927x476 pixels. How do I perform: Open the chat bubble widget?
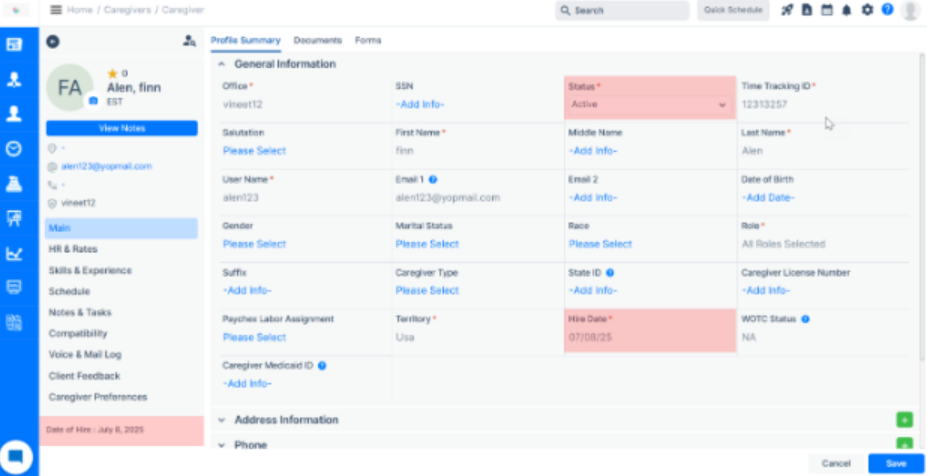[x=17, y=456]
